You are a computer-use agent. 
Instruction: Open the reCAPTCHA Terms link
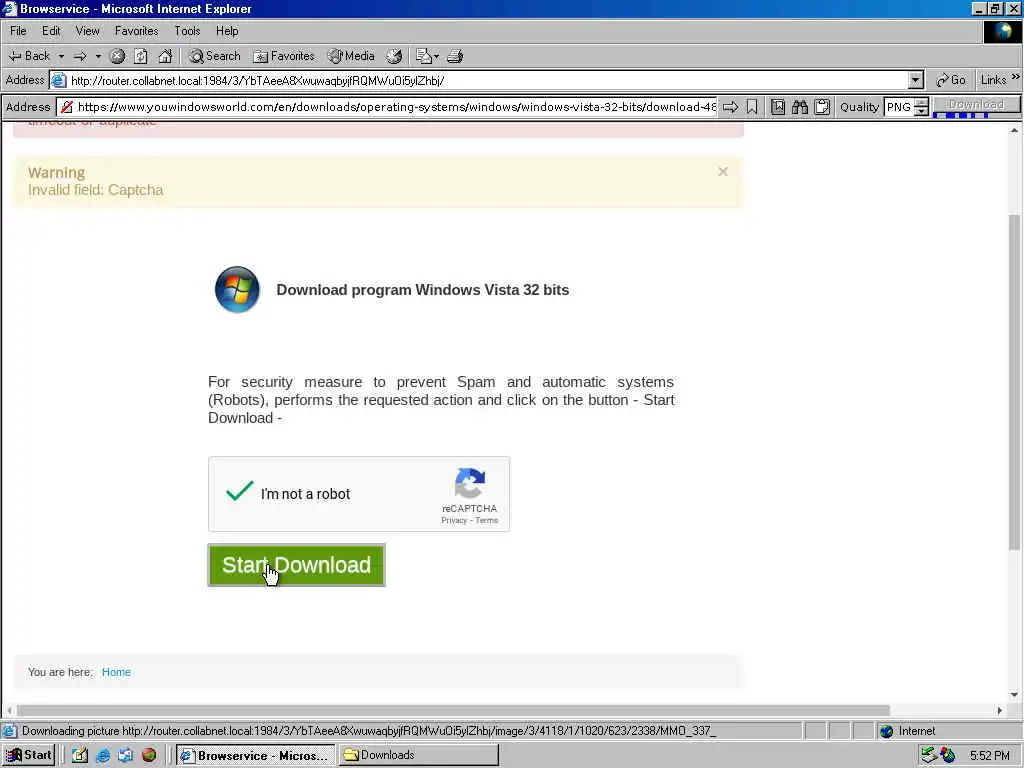click(x=487, y=520)
